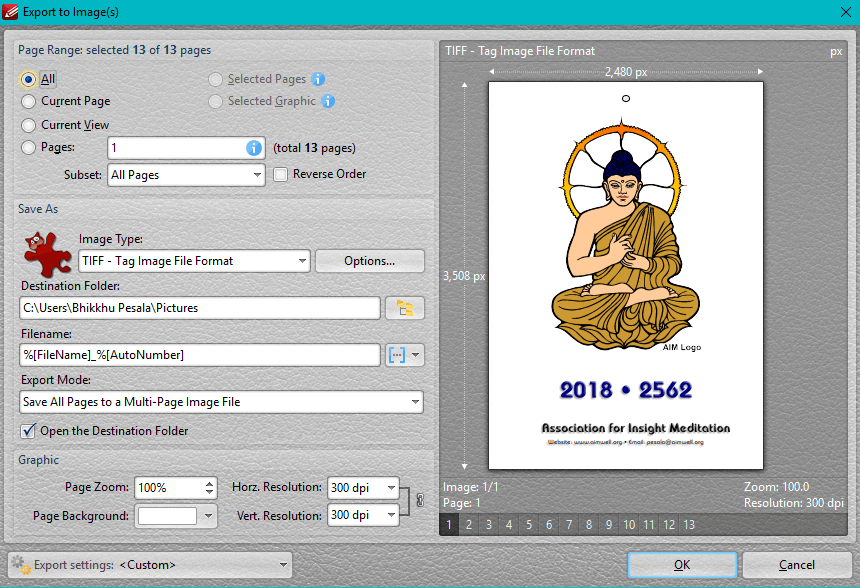Click the browse destination folder icon

click(405, 308)
